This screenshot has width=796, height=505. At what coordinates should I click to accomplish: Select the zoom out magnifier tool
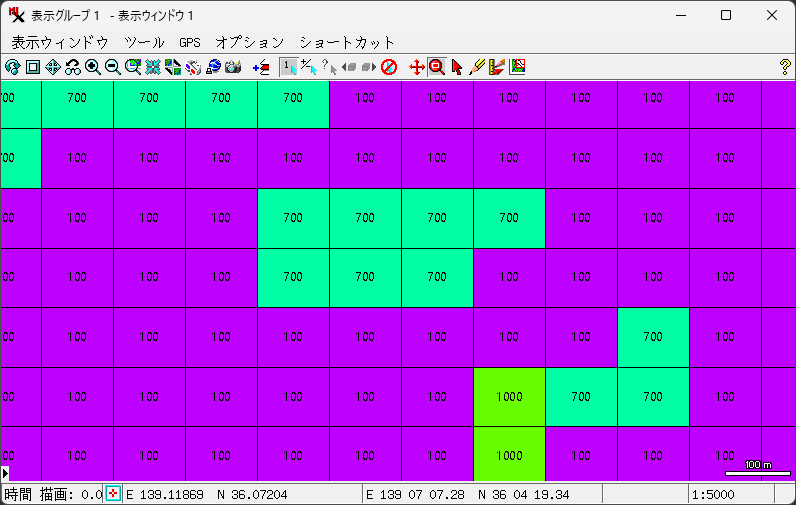tap(113, 67)
